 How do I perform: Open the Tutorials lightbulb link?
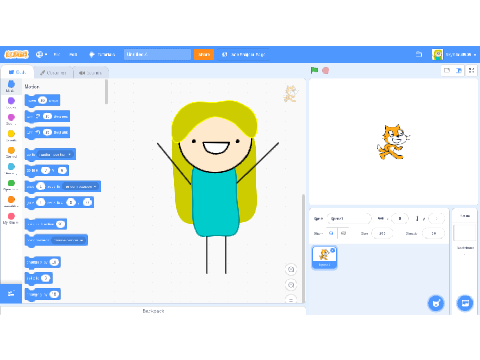102,54
